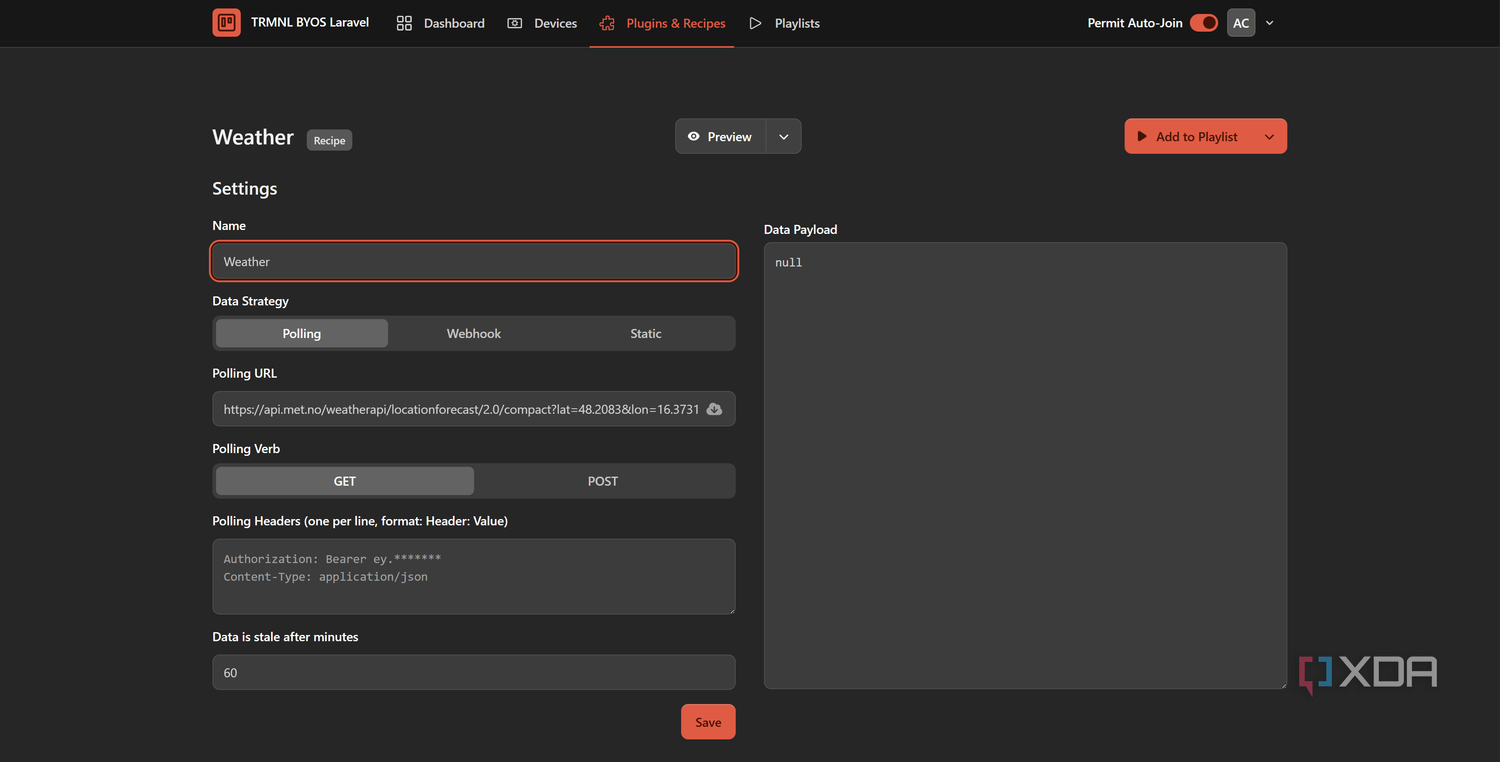Click the TRMNL logo icon

tap(226, 23)
